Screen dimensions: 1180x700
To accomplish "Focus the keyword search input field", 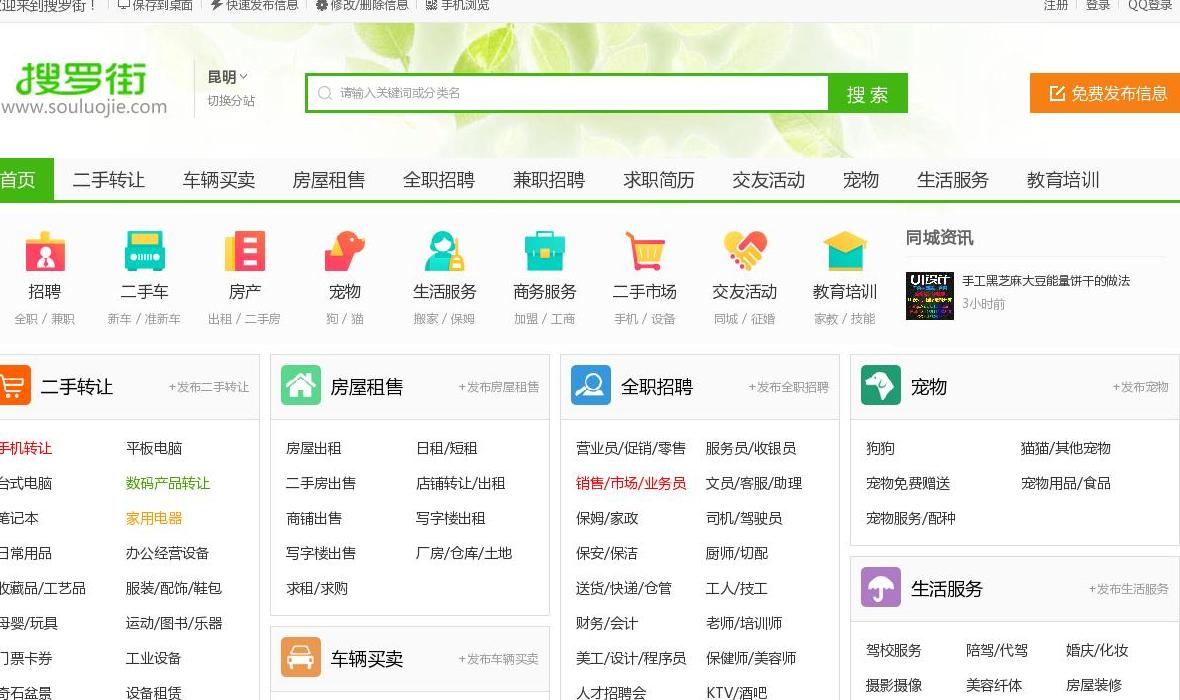I will click(x=568, y=93).
